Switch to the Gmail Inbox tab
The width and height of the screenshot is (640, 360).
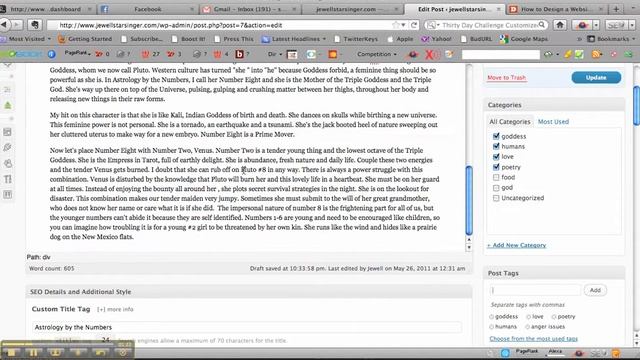coord(250,9)
